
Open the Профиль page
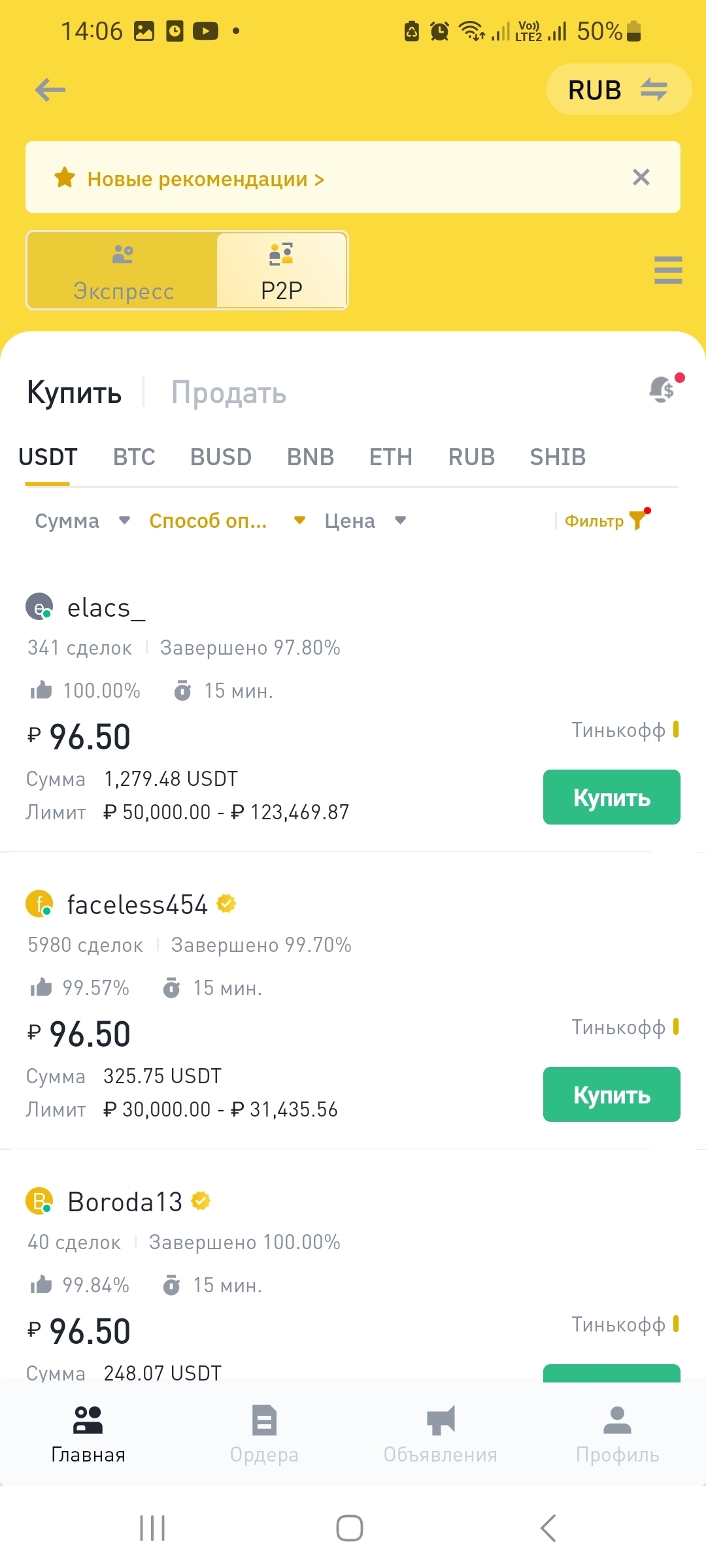[617, 1434]
